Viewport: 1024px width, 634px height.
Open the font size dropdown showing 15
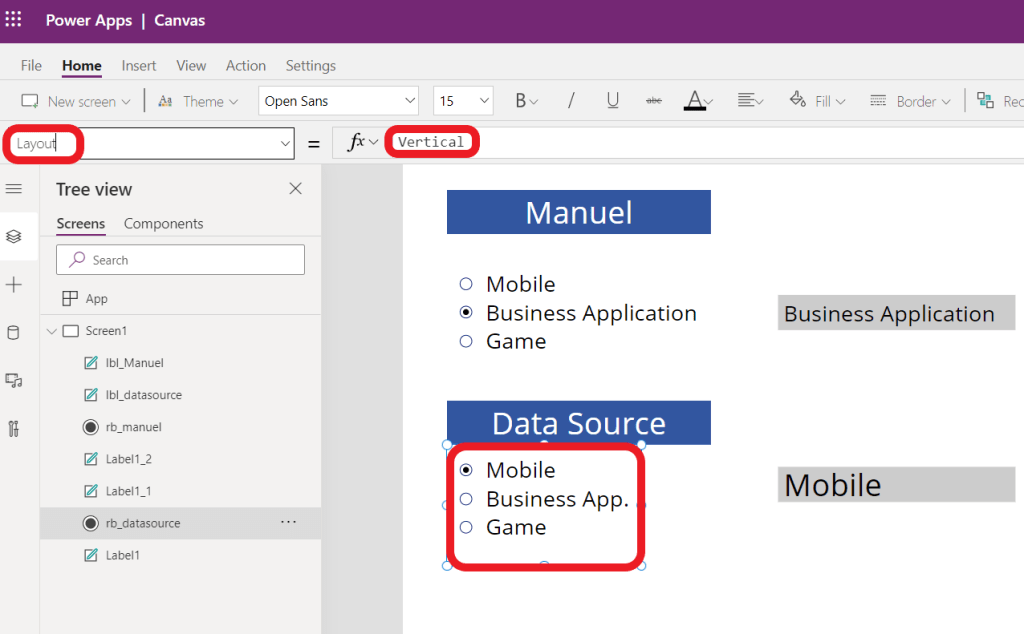463,101
